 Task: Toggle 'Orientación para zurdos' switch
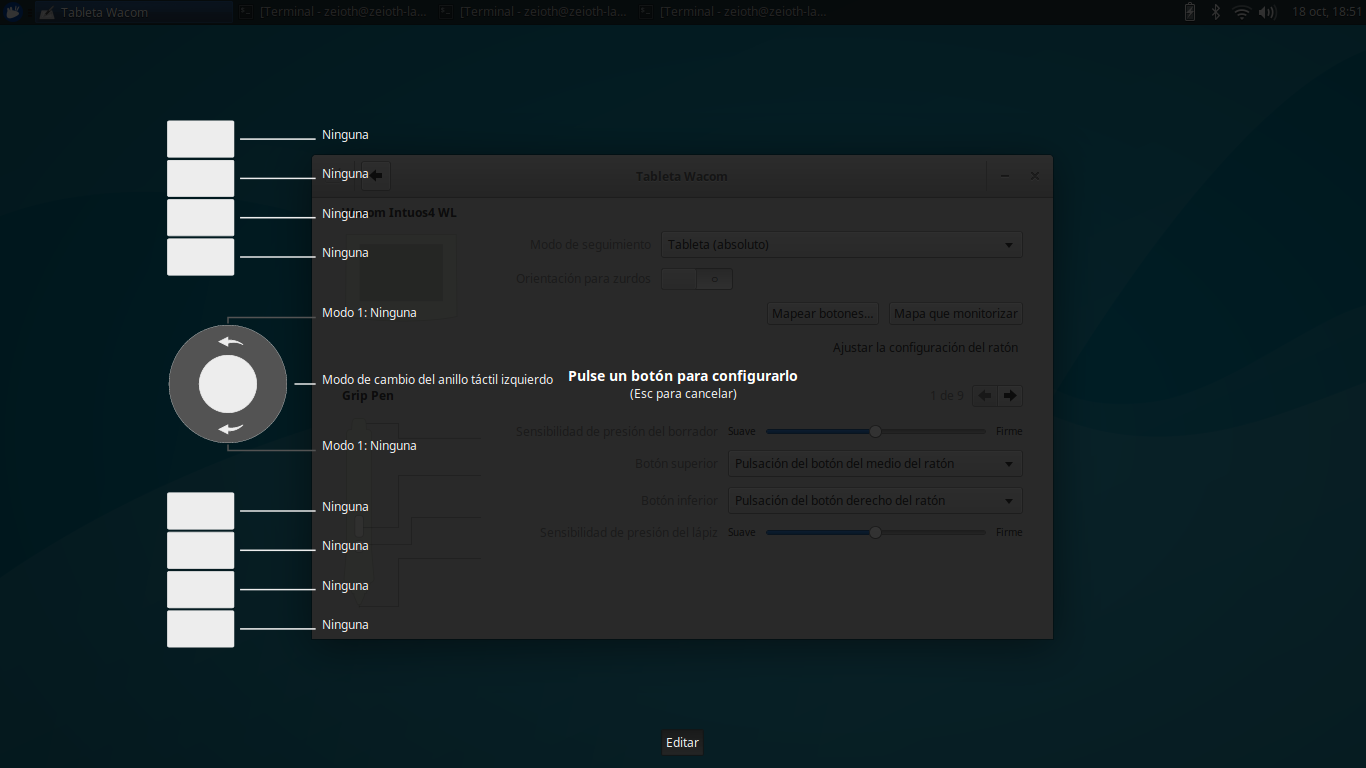(697, 279)
